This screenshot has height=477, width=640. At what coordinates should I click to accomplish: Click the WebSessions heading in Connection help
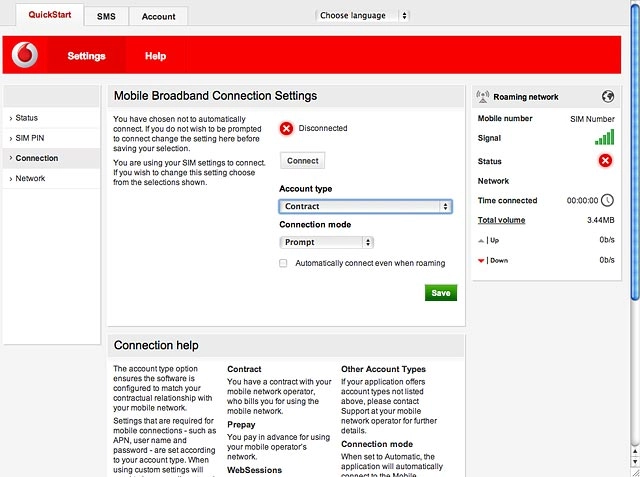tap(254, 470)
